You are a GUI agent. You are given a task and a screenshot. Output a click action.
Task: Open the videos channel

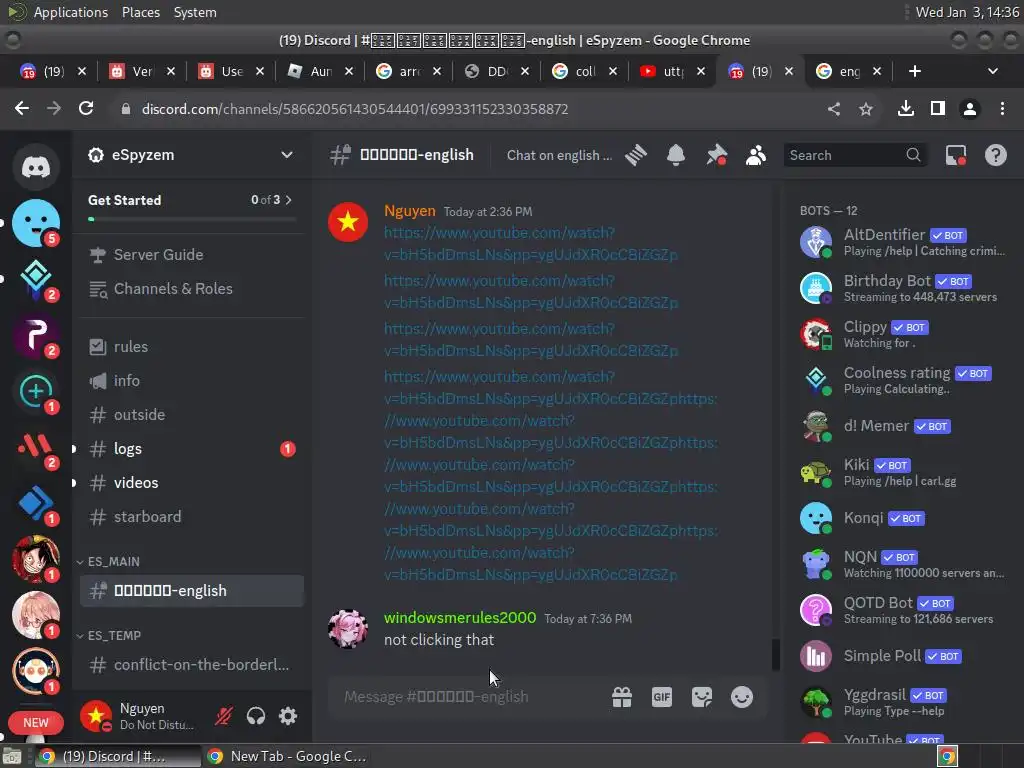(191, 483)
